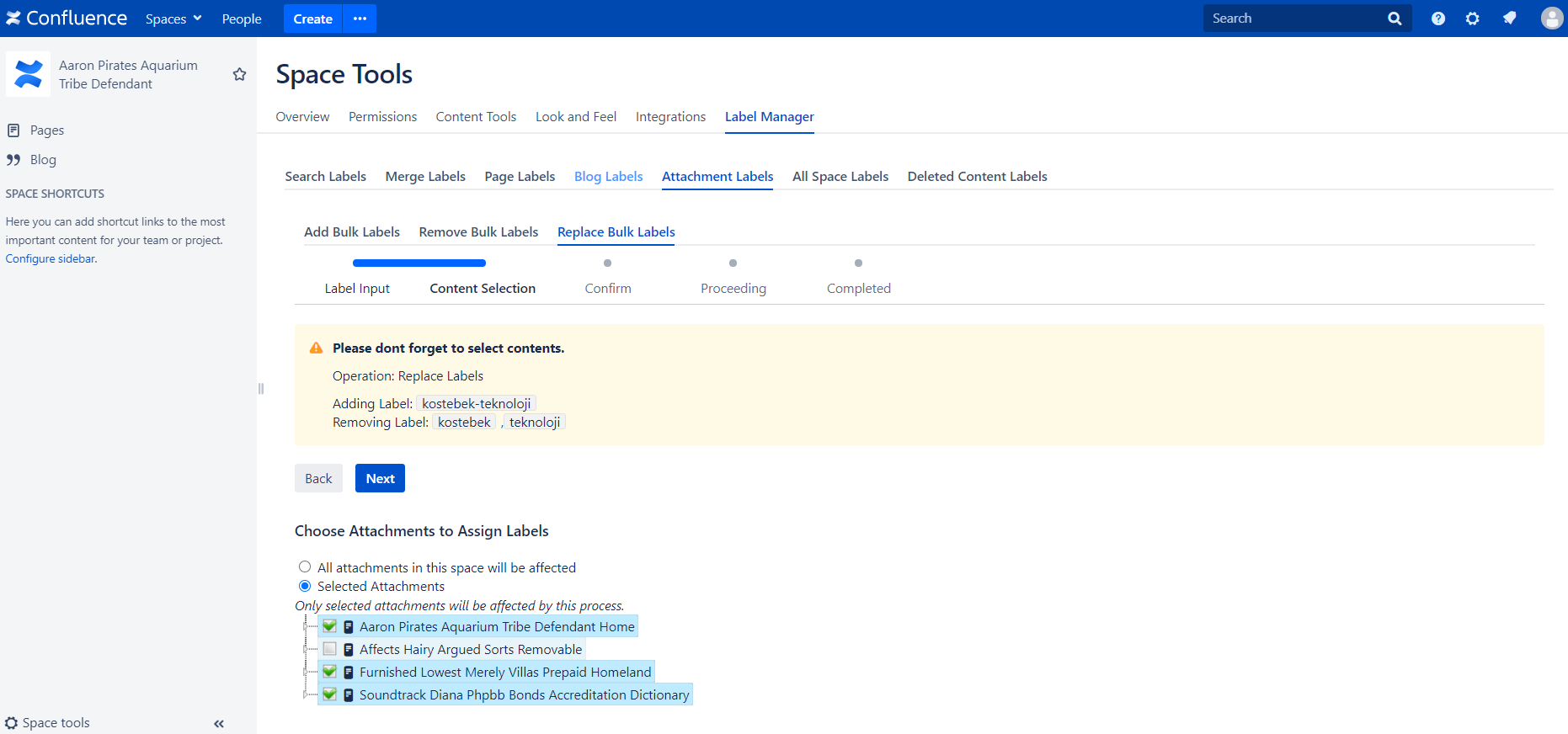The height and width of the screenshot is (734, 1568).
Task: Switch to the Integrations tab
Action: (670, 117)
